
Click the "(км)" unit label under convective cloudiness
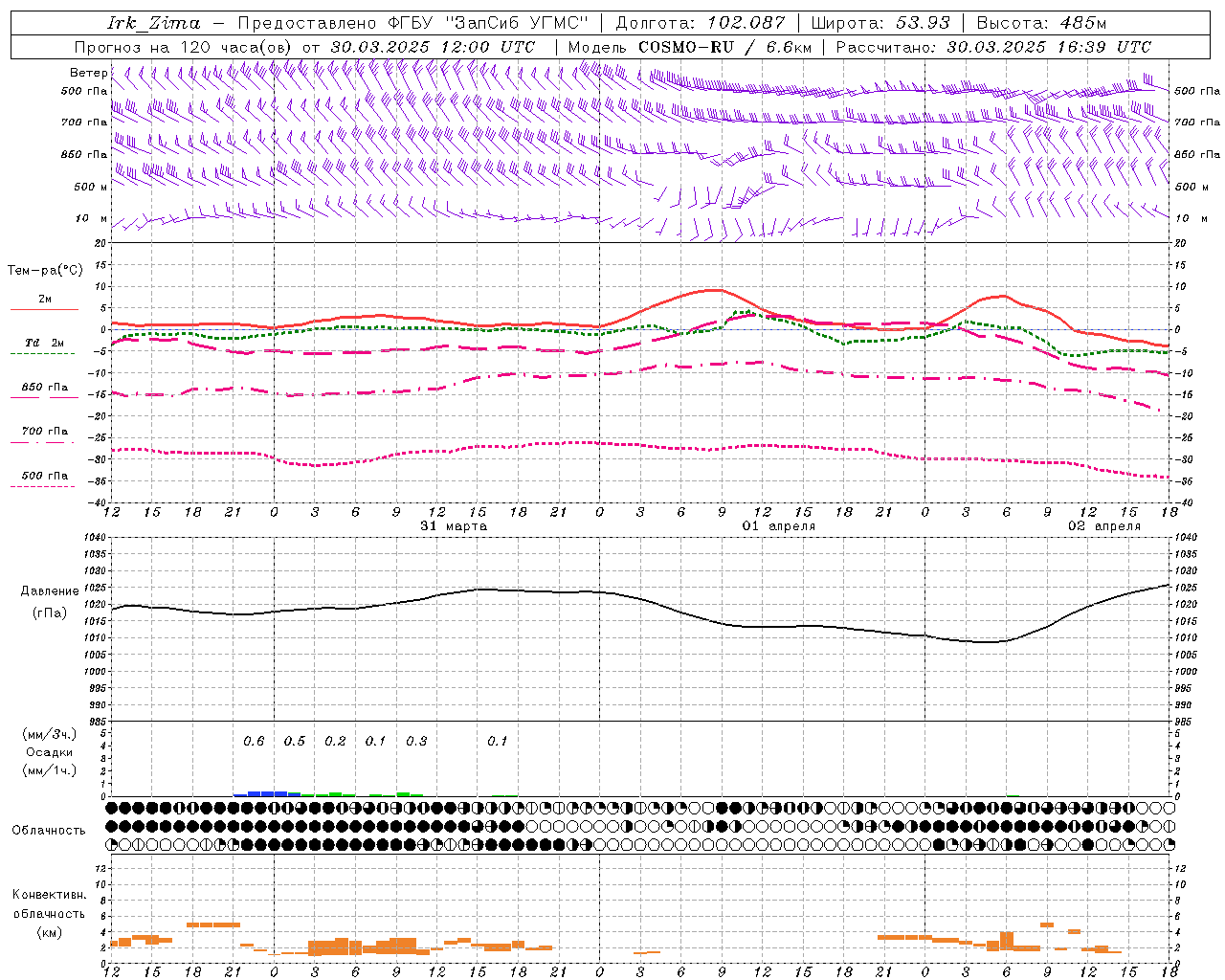tap(49, 932)
